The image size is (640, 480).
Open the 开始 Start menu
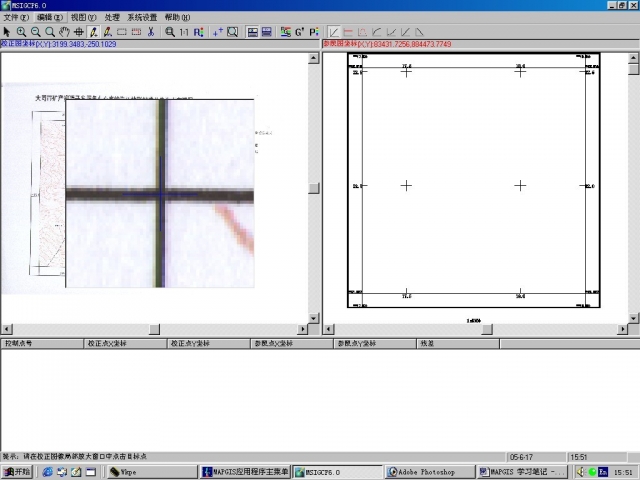click(18, 472)
